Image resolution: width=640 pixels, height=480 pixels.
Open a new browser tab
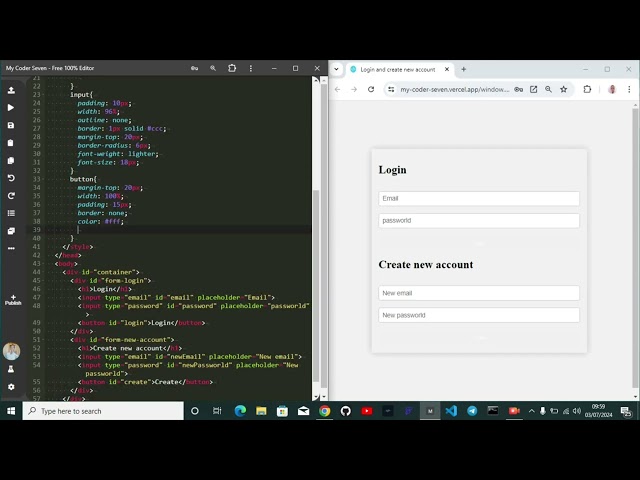[x=464, y=69]
